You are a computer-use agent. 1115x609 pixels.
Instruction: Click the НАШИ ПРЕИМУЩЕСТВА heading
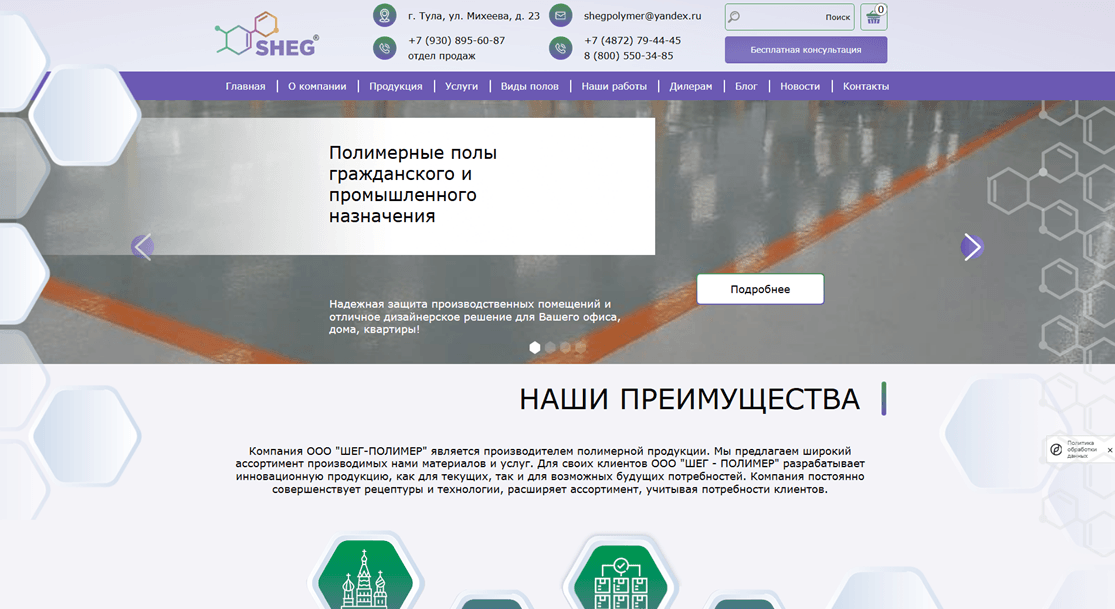click(690, 399)
